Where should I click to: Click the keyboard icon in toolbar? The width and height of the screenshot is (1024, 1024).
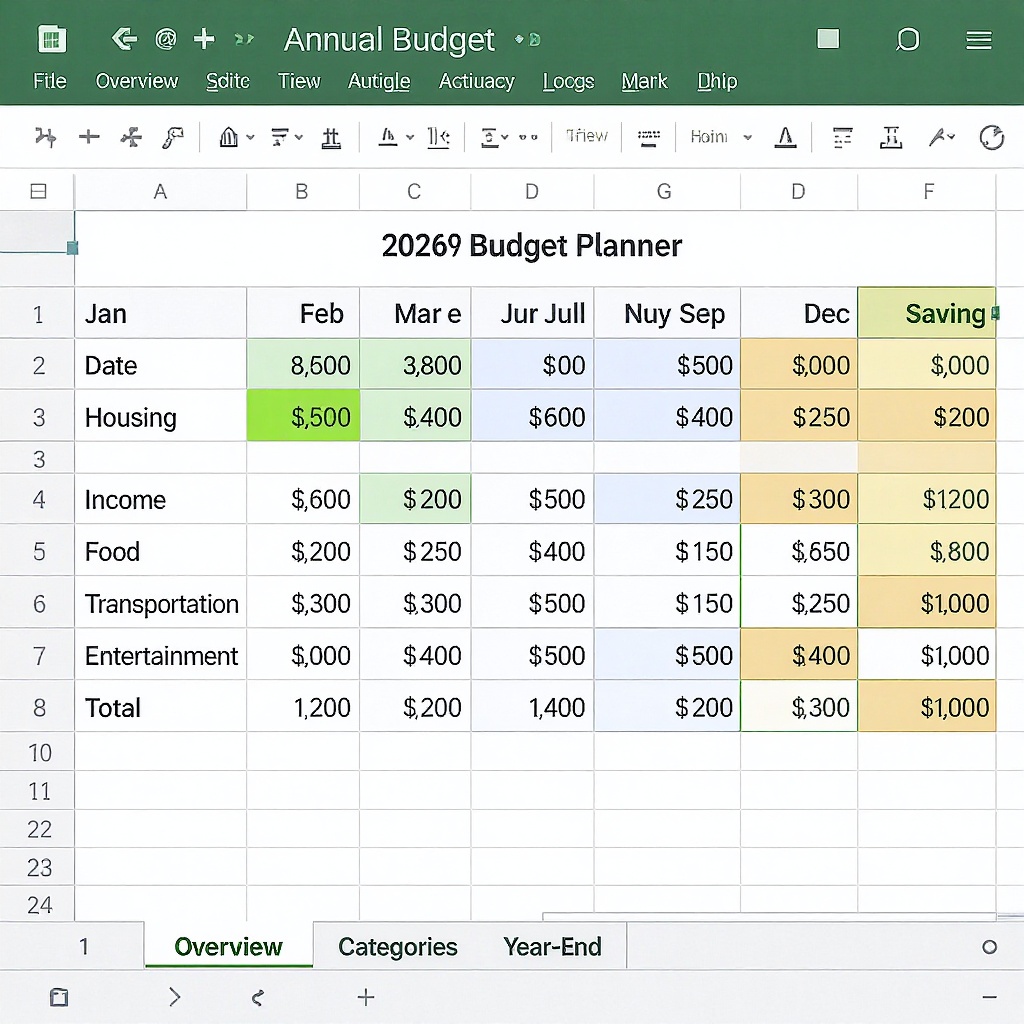click(648, 138)
